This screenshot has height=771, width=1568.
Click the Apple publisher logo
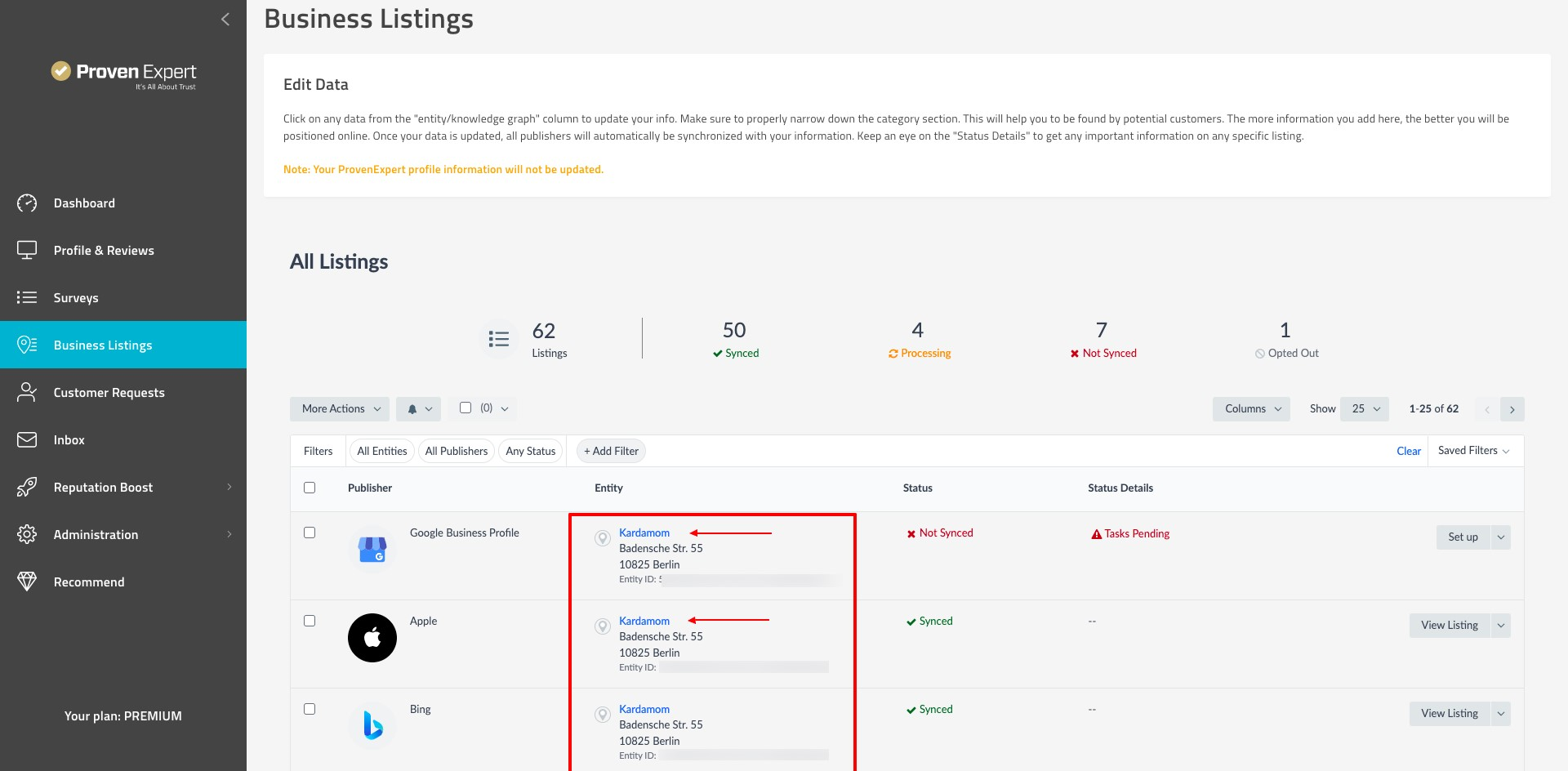point(372,638)
